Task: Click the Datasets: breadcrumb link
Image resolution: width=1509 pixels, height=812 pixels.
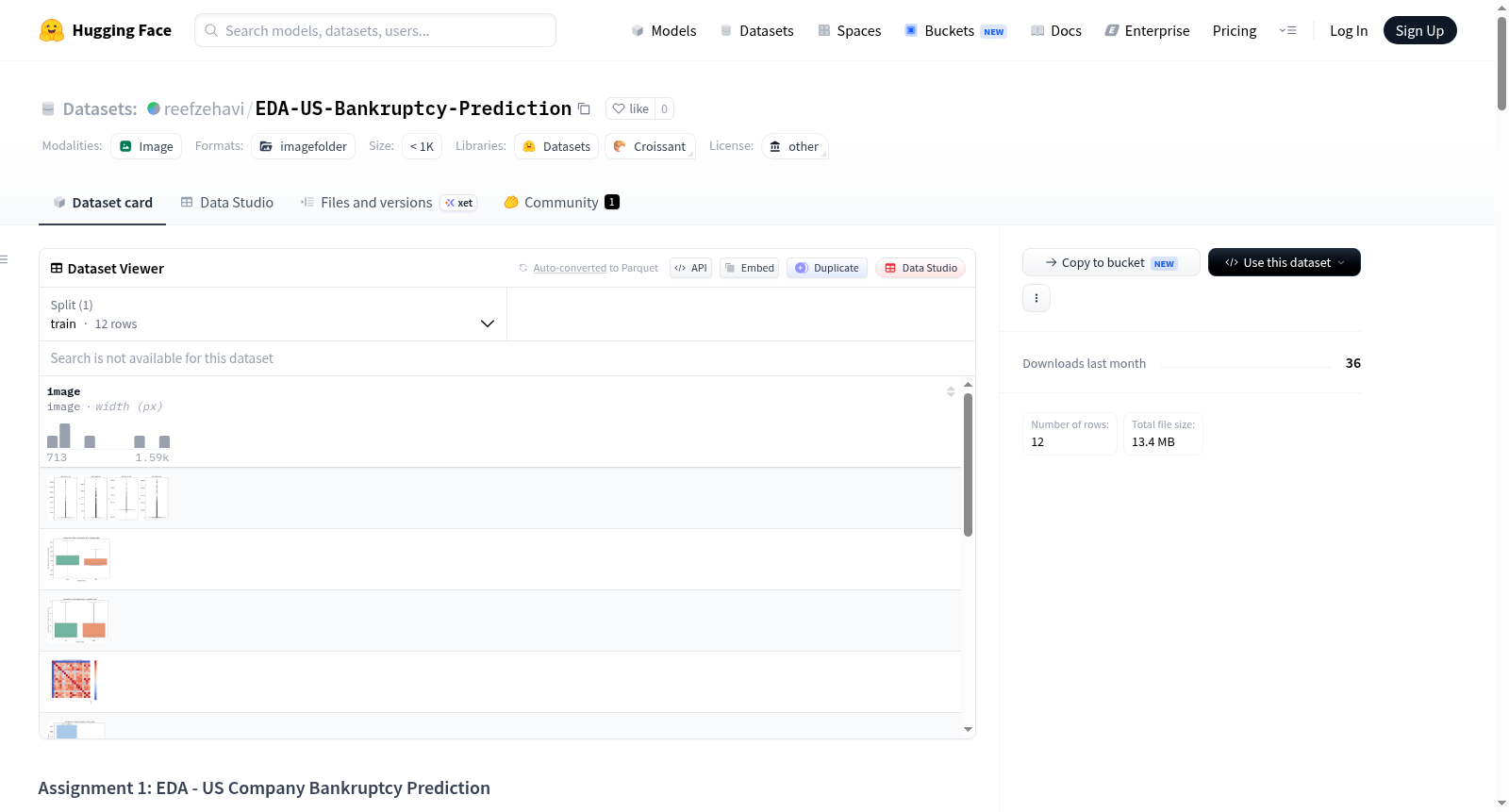Action: coord(100,108)
